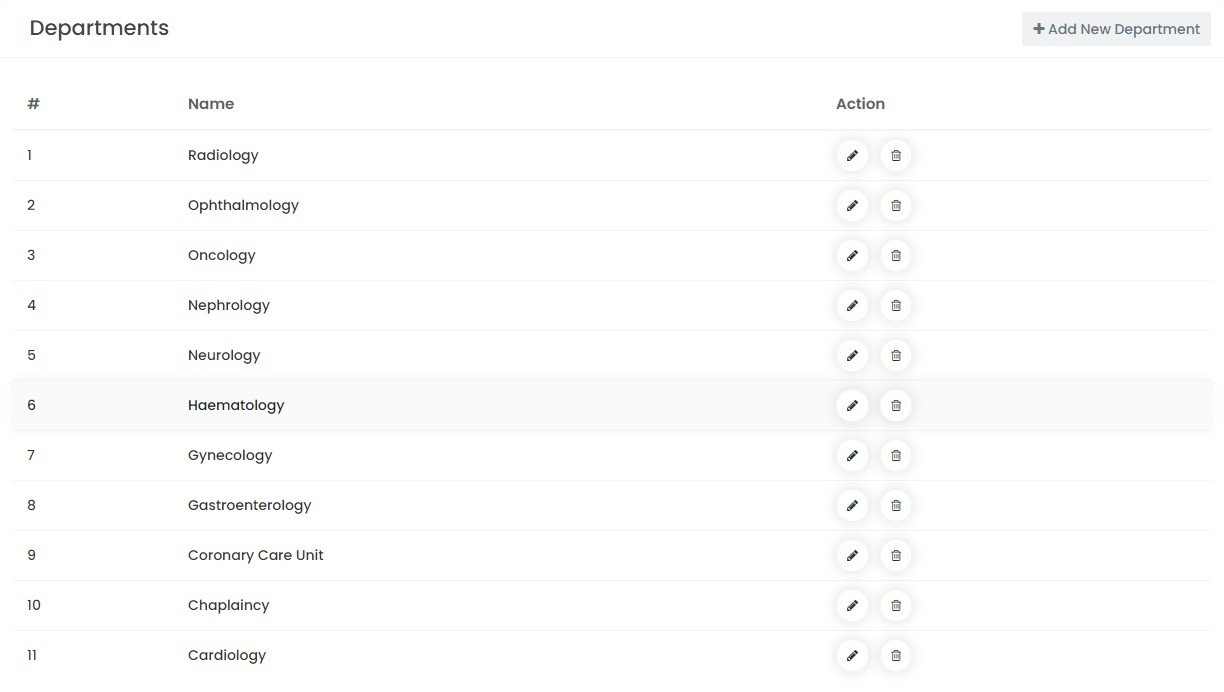Viewport: 1224px width, 692px height.
Task: Click the Action column header
Action: point(860,104)
